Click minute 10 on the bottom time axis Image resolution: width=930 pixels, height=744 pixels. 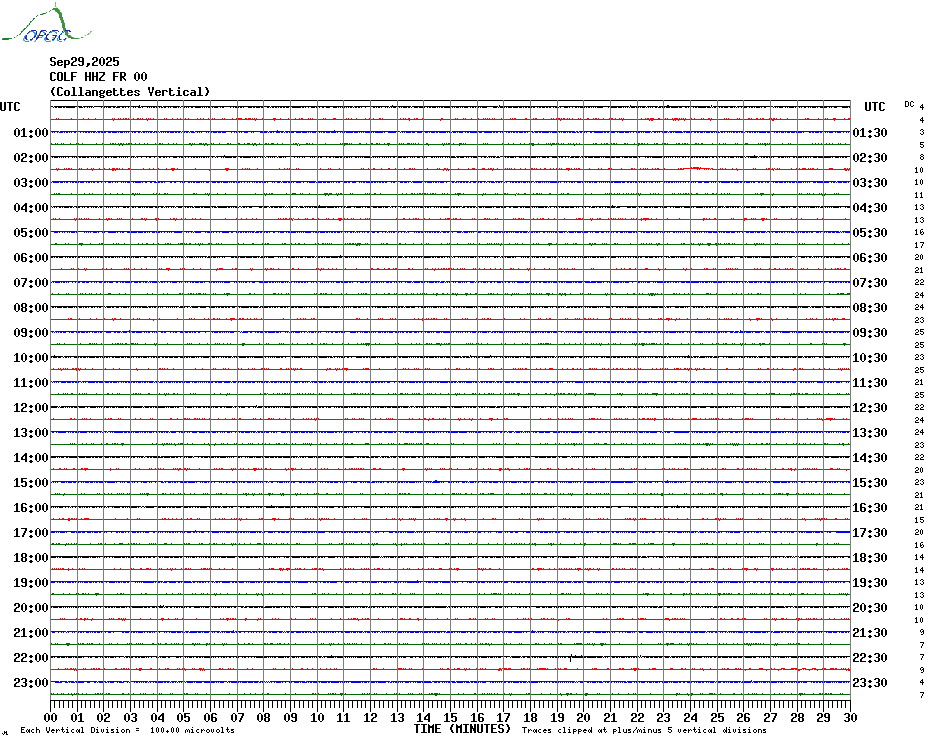coord(317,717)
